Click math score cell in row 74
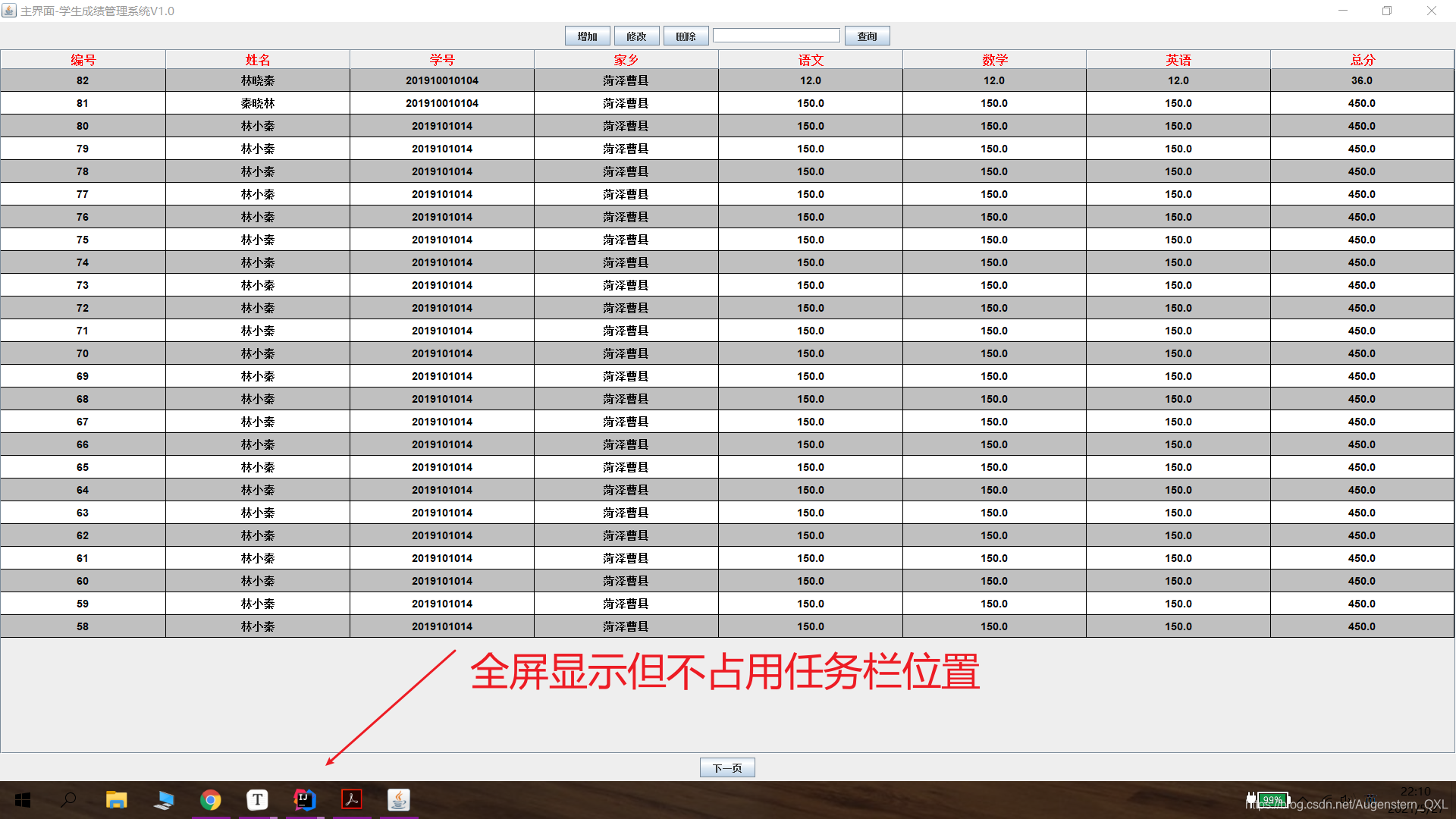 click(994, 262)
